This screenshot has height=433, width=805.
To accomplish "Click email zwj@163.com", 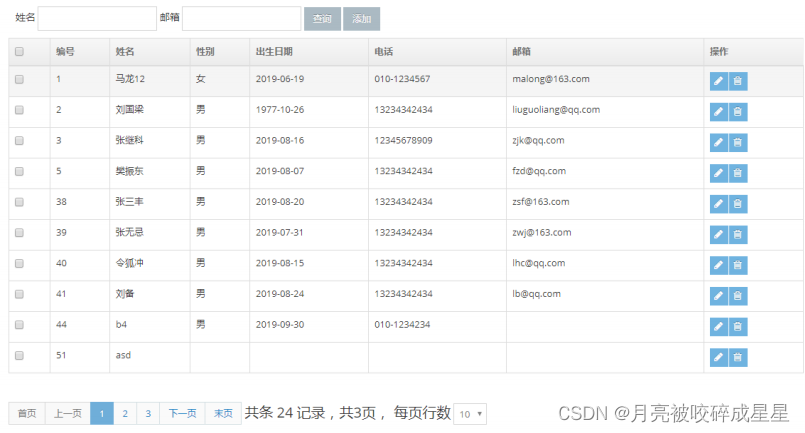I will click(x=542, y=233).
